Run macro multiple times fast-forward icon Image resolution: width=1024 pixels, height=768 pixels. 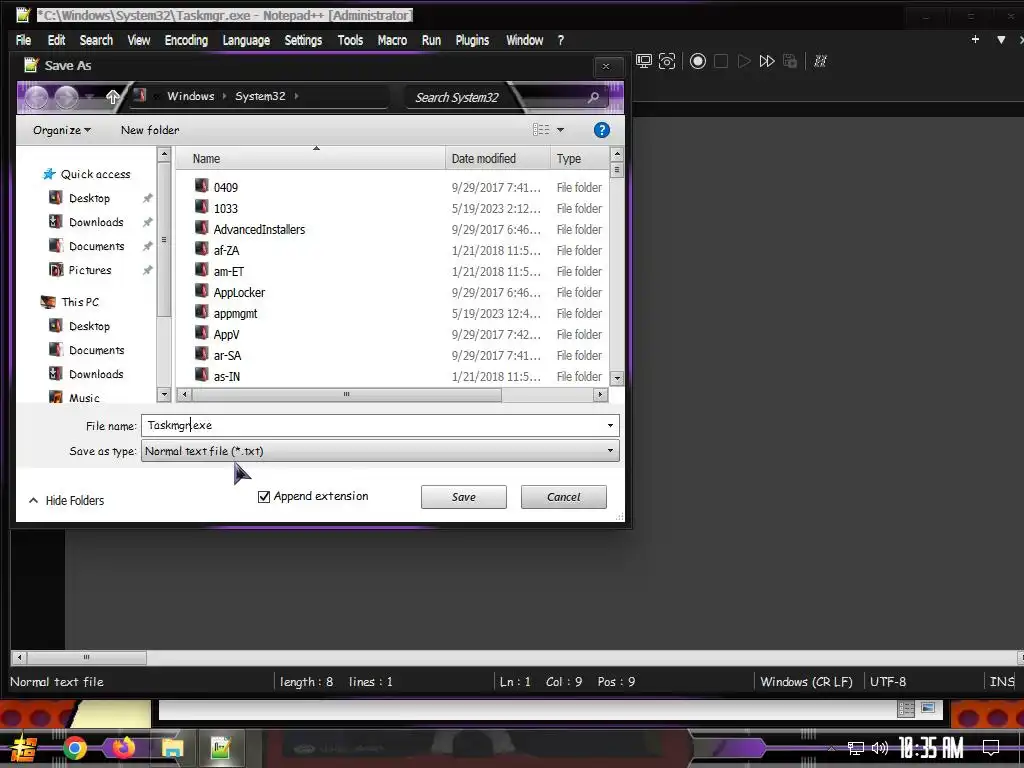point(767,61)
